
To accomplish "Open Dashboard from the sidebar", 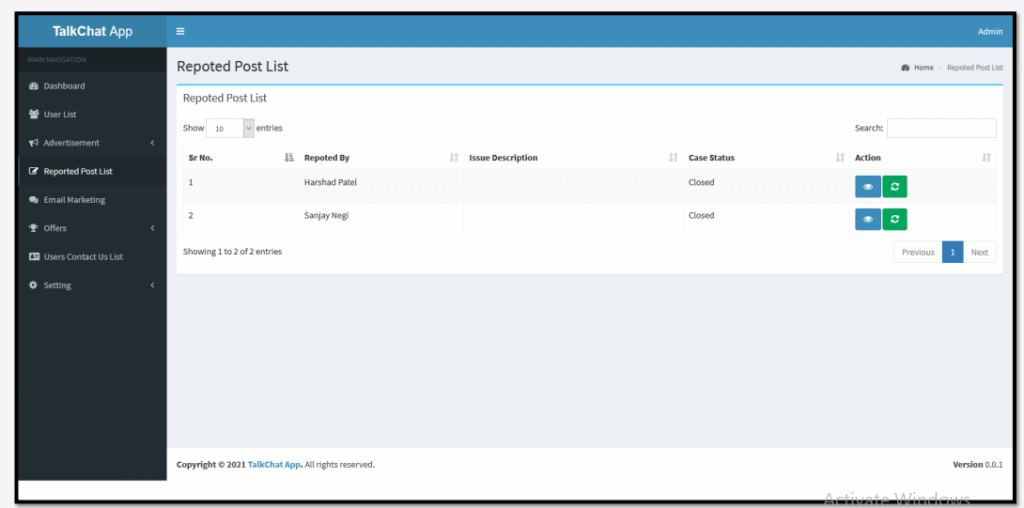I will click(64, 86).
